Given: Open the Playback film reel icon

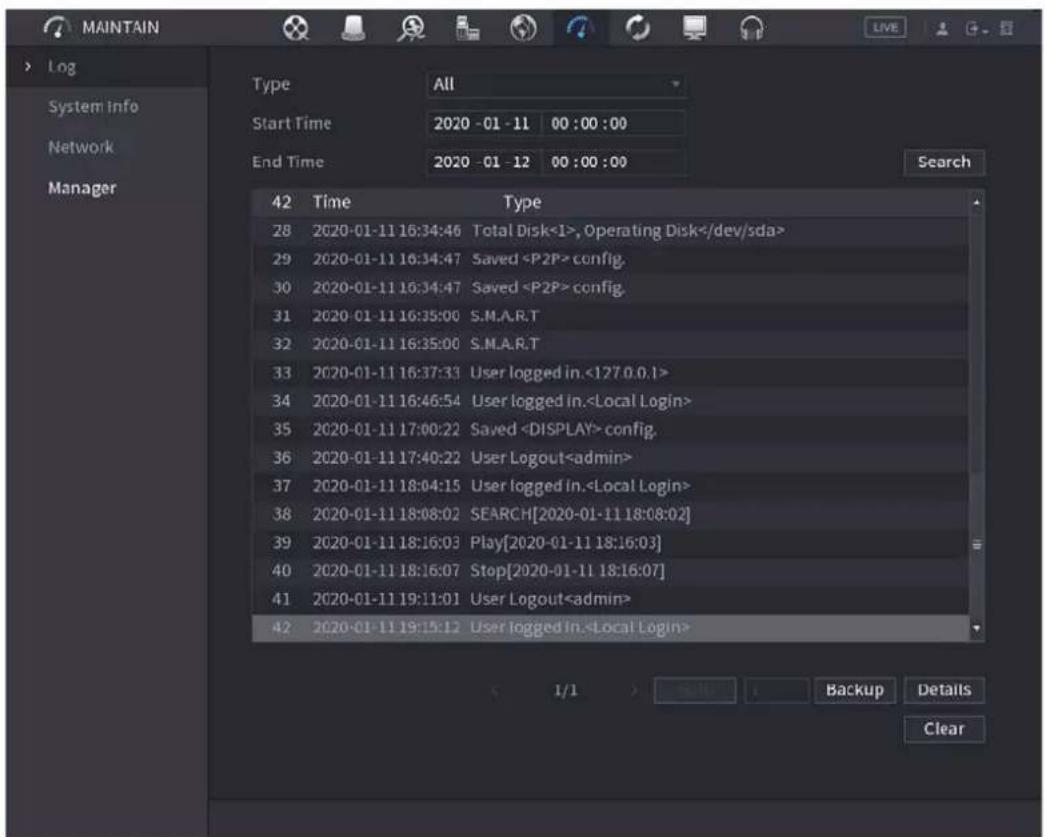Looking at the screenshot, I should (296, 28).
